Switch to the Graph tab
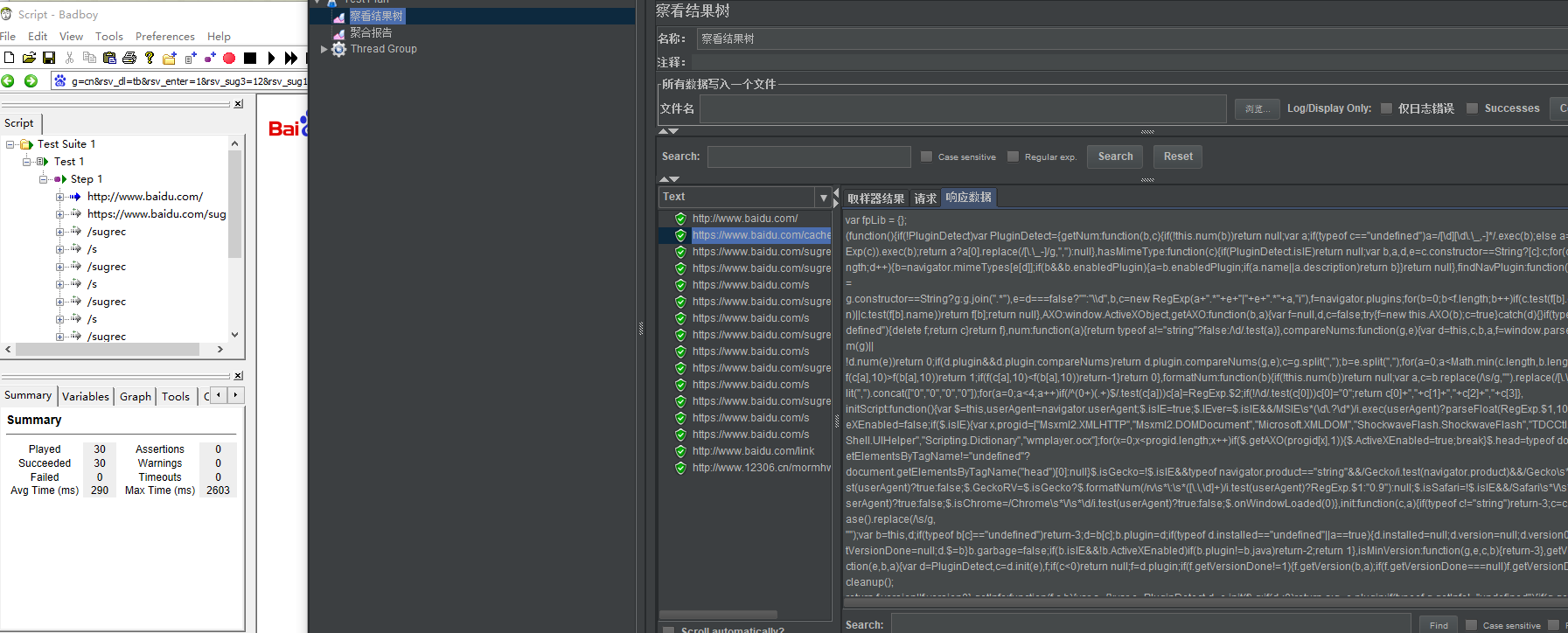Viewport: 1568px width, 633px height. coord(136,396)
